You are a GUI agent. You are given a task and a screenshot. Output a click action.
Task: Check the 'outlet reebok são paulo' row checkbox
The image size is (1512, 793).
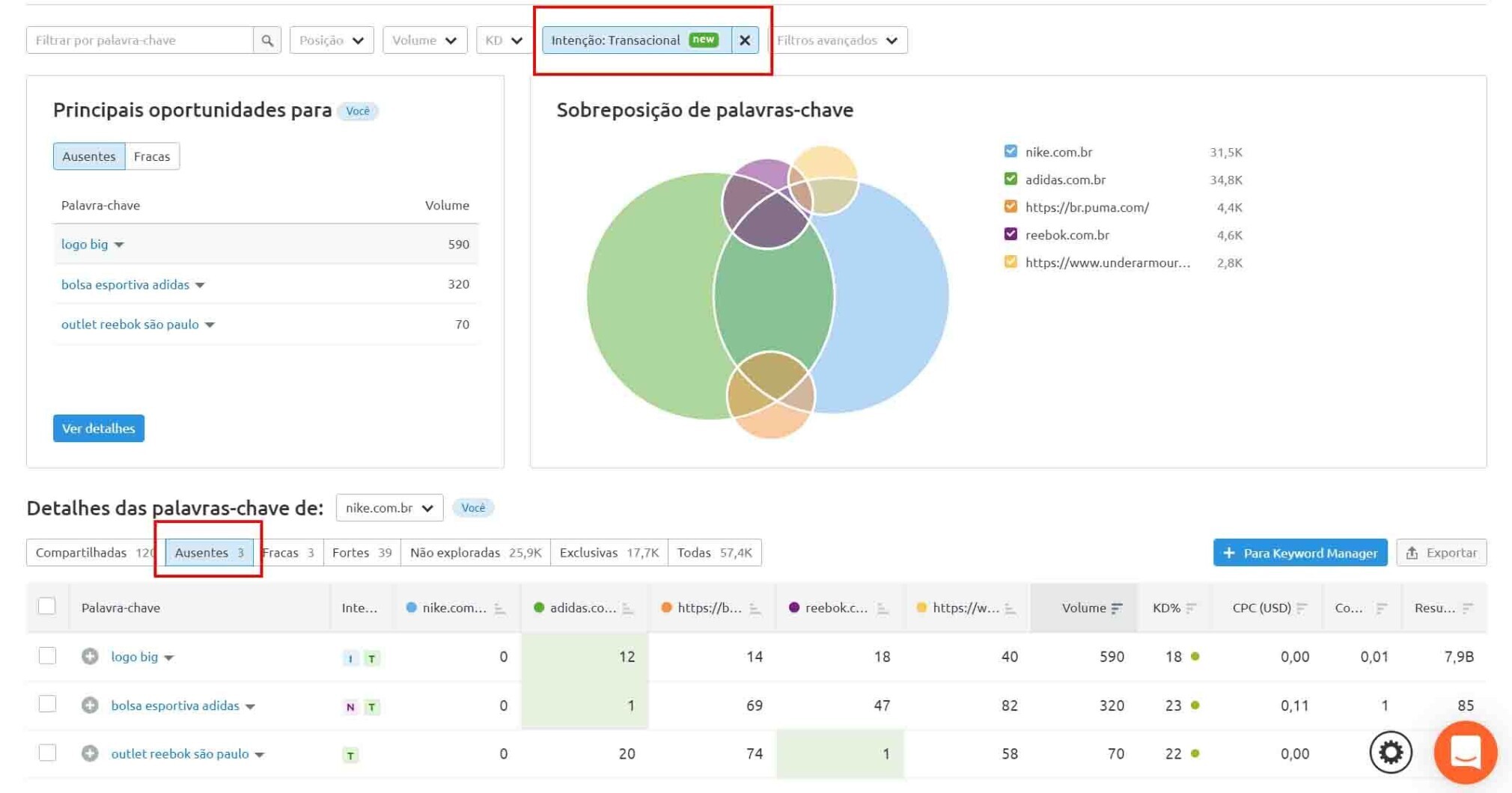coord(47,753)
